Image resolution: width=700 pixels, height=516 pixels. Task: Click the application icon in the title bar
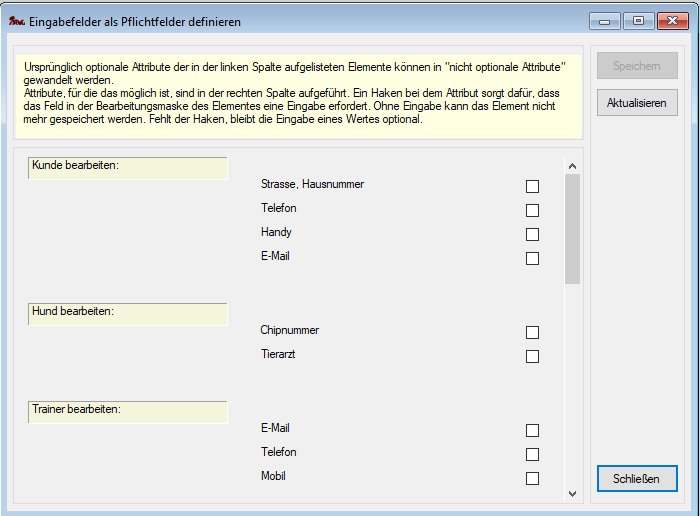click(16, 20)
